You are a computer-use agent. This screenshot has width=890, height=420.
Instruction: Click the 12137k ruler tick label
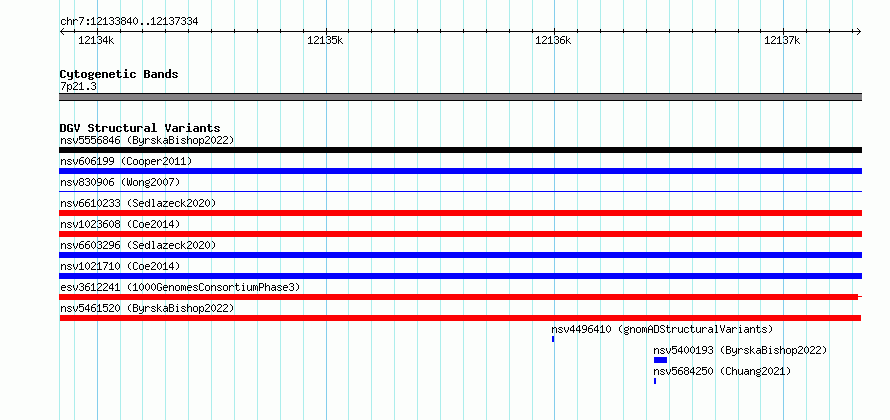coord(782,40)
